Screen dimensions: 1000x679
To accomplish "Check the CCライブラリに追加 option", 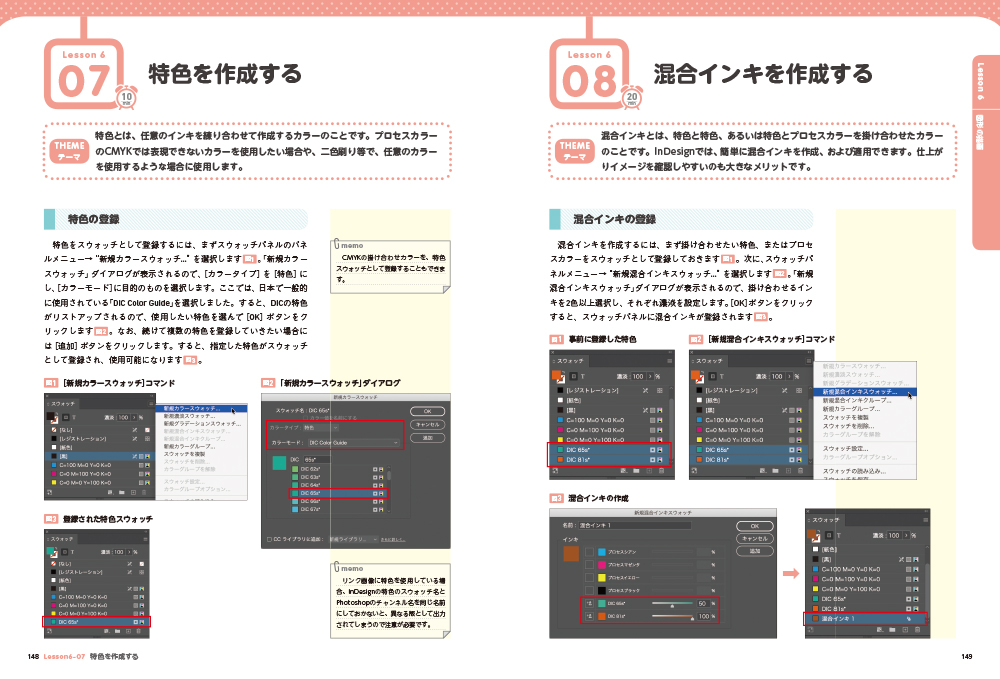I will click(x=267, y=539).
